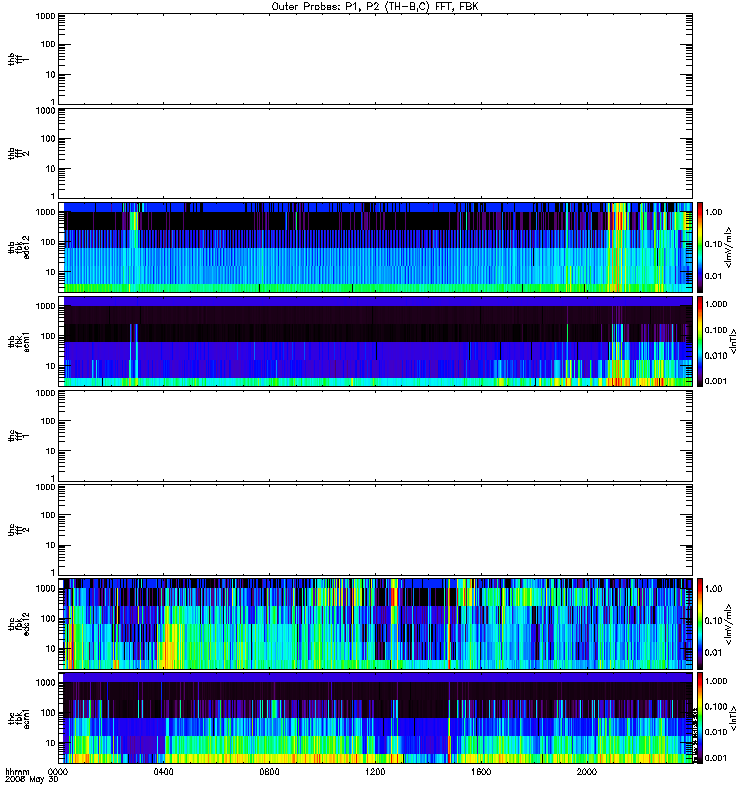Click the <|mV/m|> units label beside thb edc12 colorbar
750x800 pixels.
coord(729,247)
